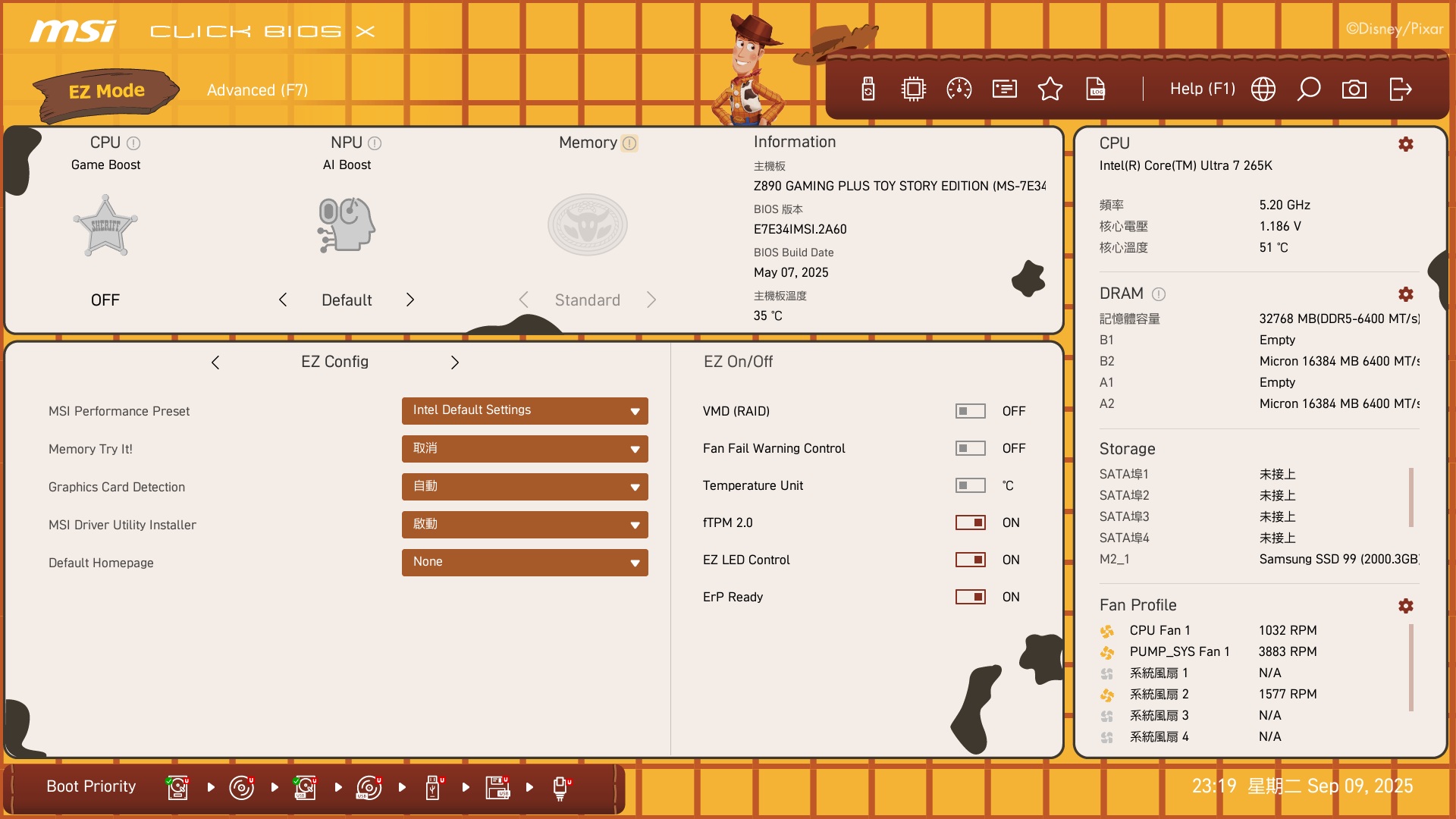
Task: Click the right chevron next to Memory Standard
Action: tap(651, 300)
